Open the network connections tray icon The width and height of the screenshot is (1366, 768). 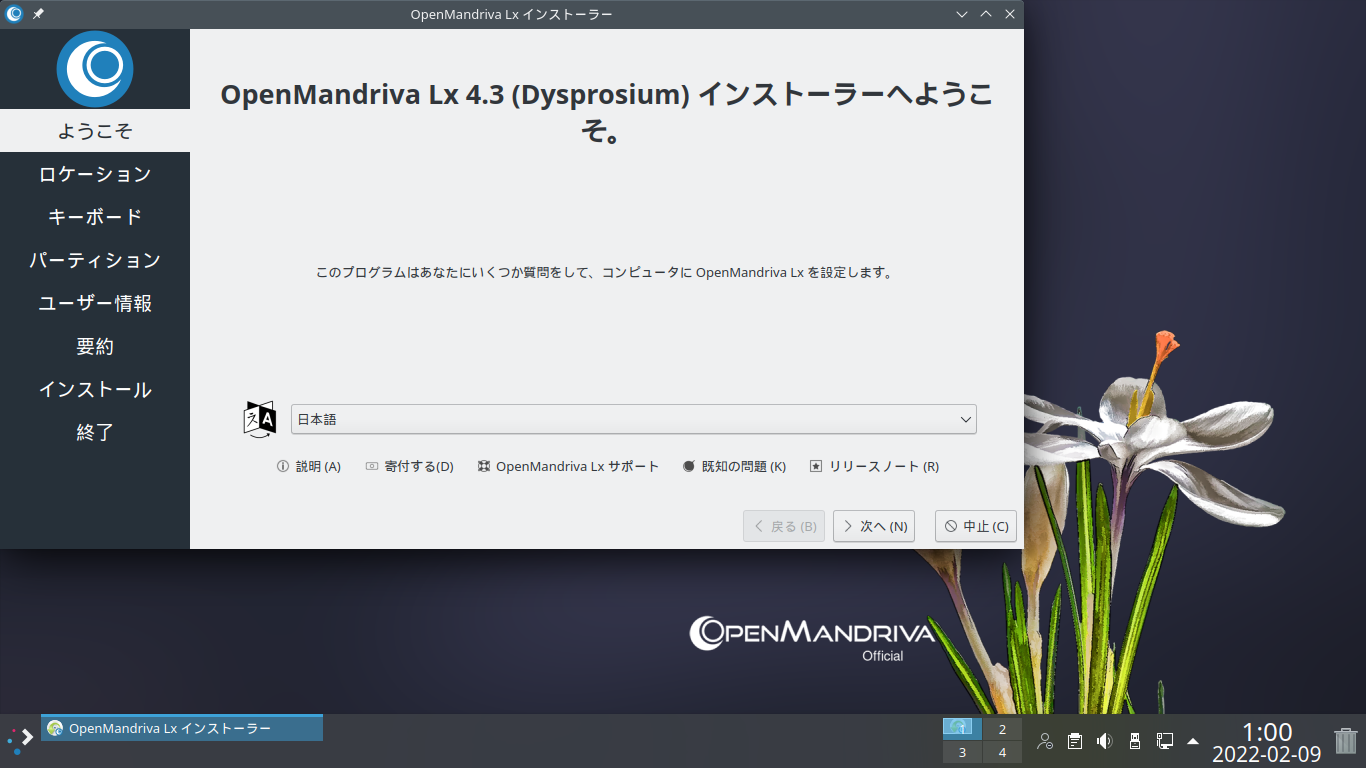(1164, 741)
